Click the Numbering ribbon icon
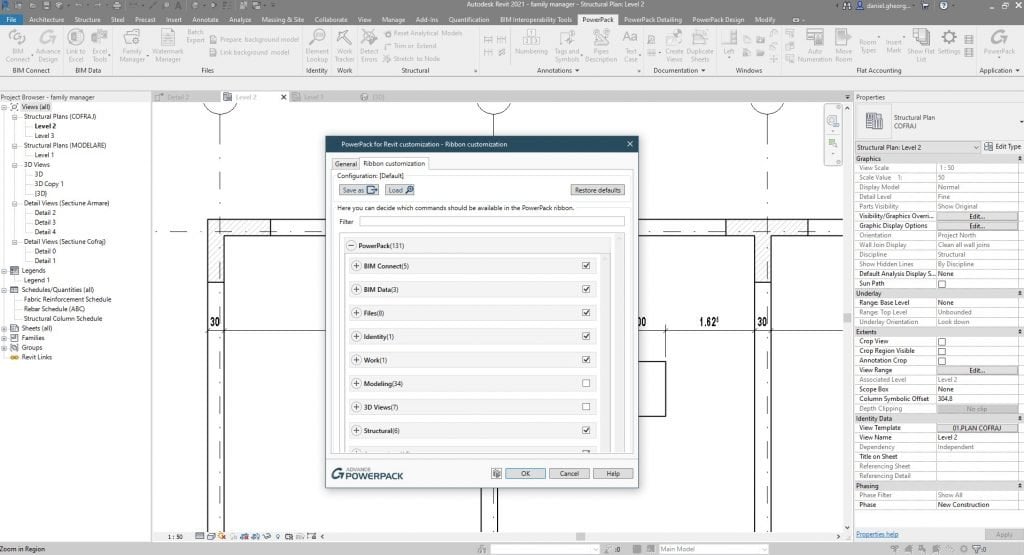1024x555 pixels. tap(532, 42)
